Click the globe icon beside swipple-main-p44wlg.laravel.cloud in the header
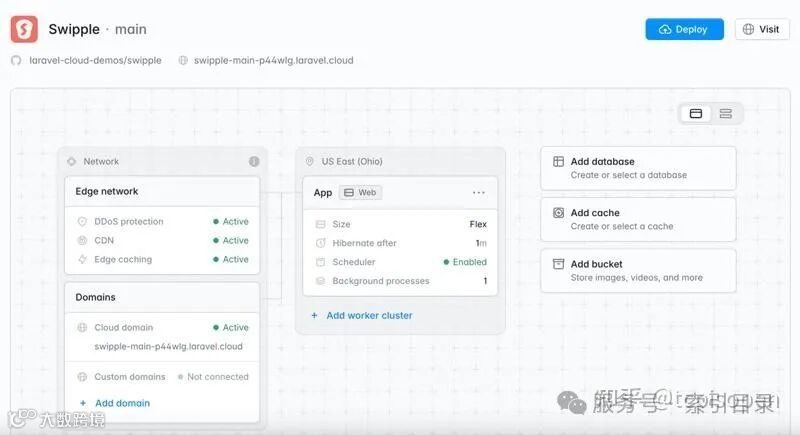The width and height of the screenshot is (800, 435). [x=183, y=61]
